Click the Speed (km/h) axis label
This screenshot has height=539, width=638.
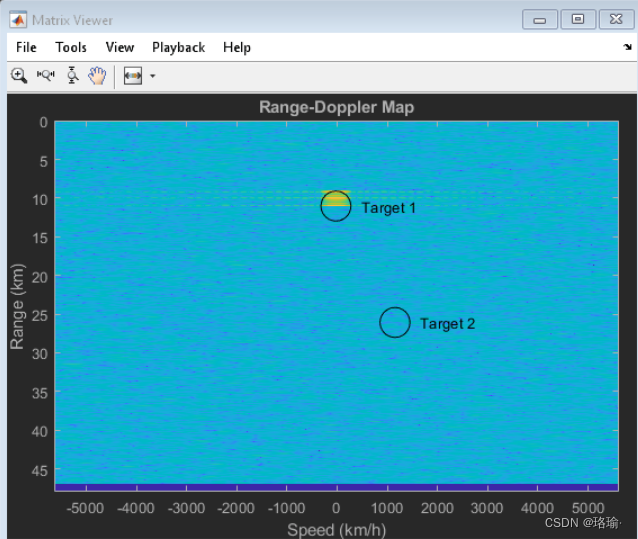pyautogui.click(x=336, y=530)
